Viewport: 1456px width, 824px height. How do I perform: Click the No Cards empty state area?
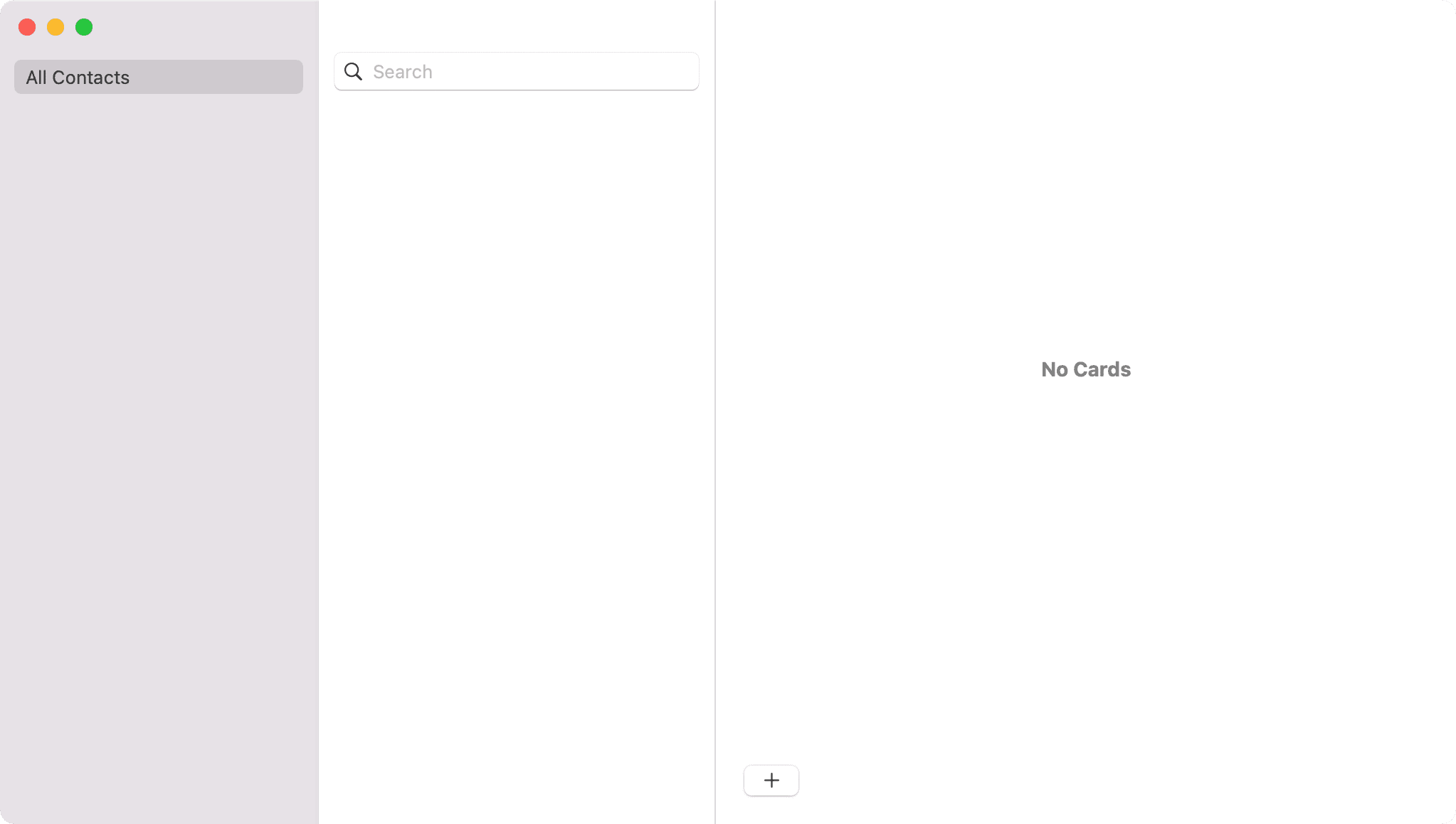[x=1085, y=368]
